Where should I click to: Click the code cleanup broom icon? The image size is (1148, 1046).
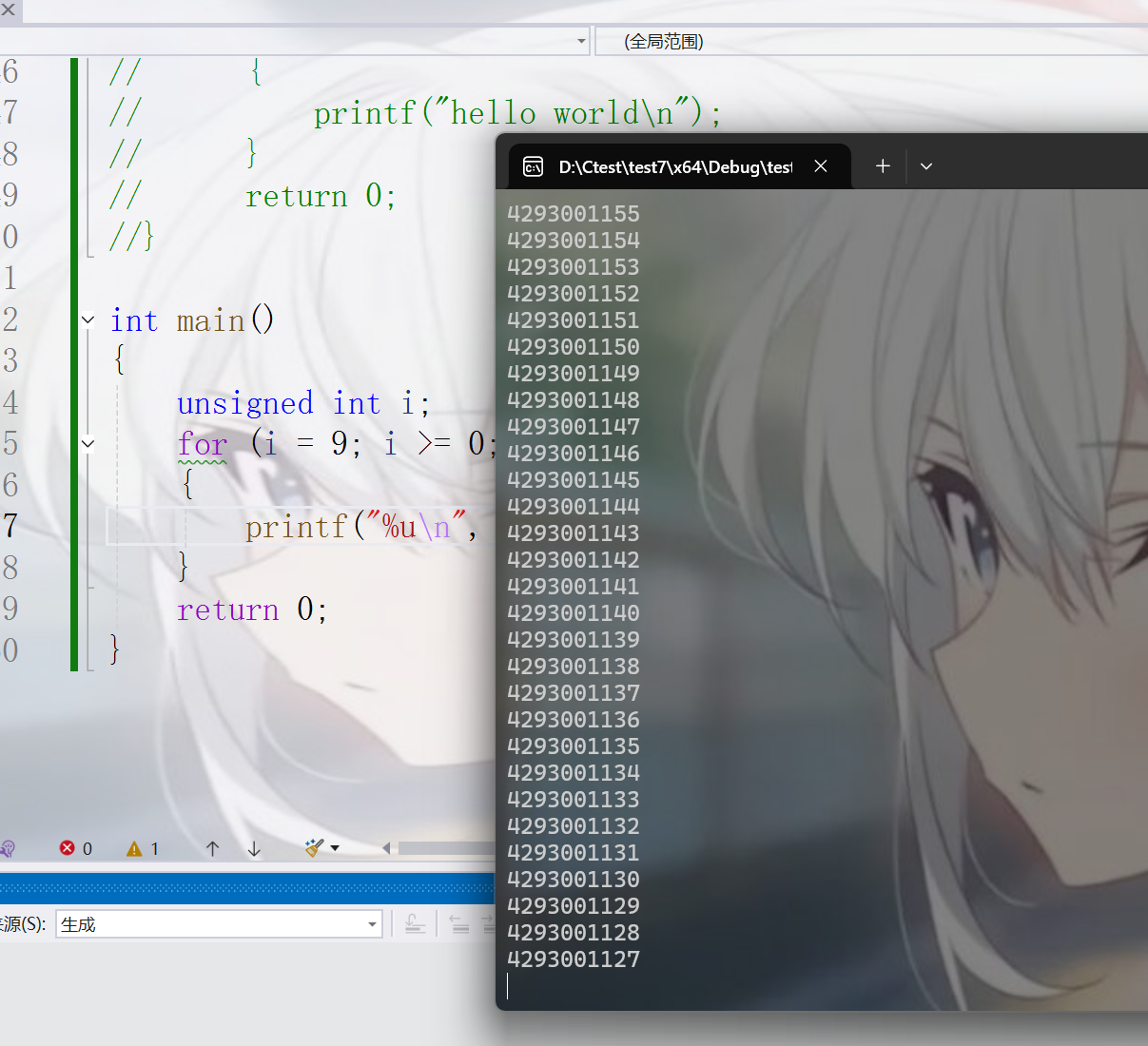tap(314, 847)
